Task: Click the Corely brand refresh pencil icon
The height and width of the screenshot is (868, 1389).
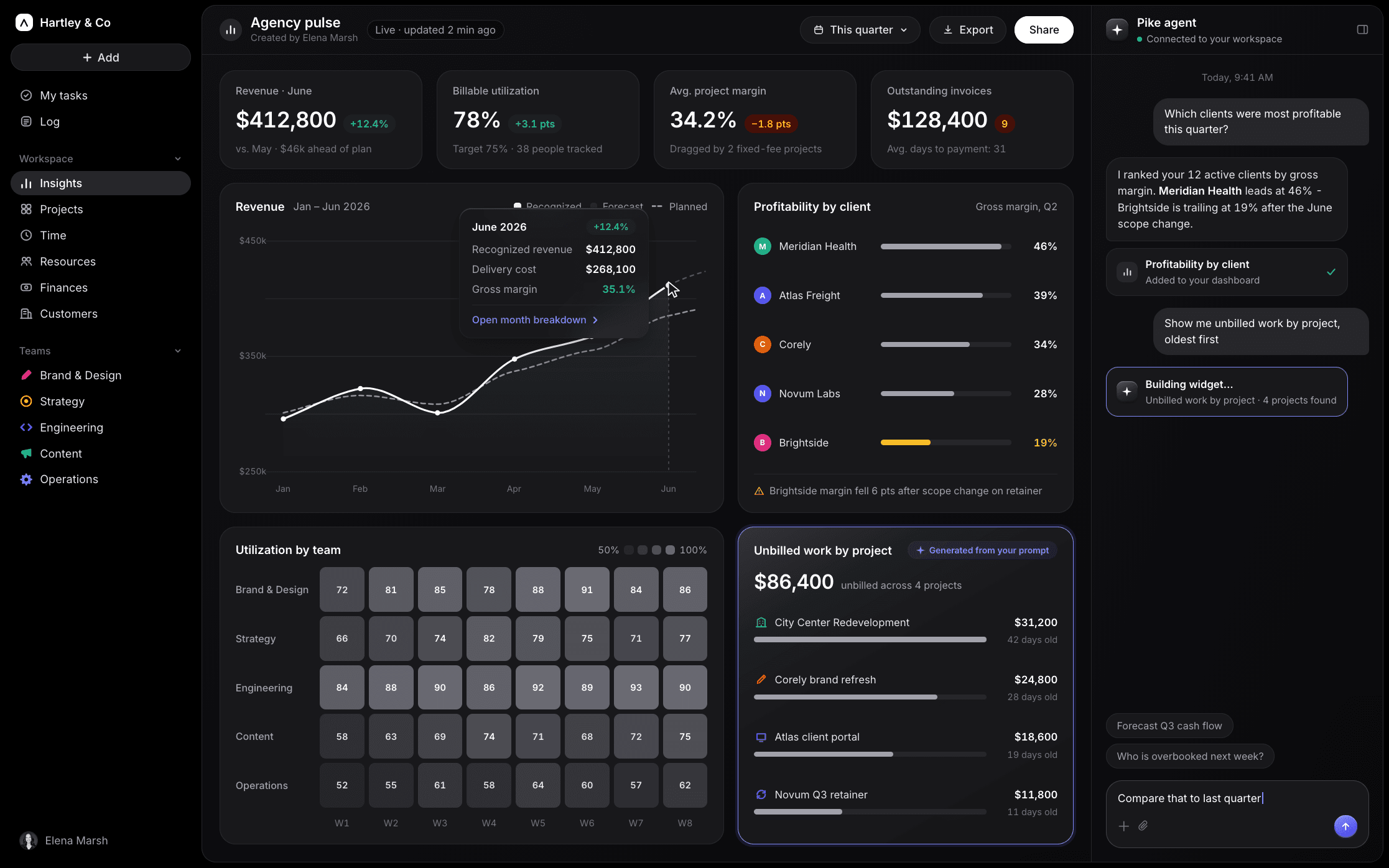Action: tap(761, 680)
